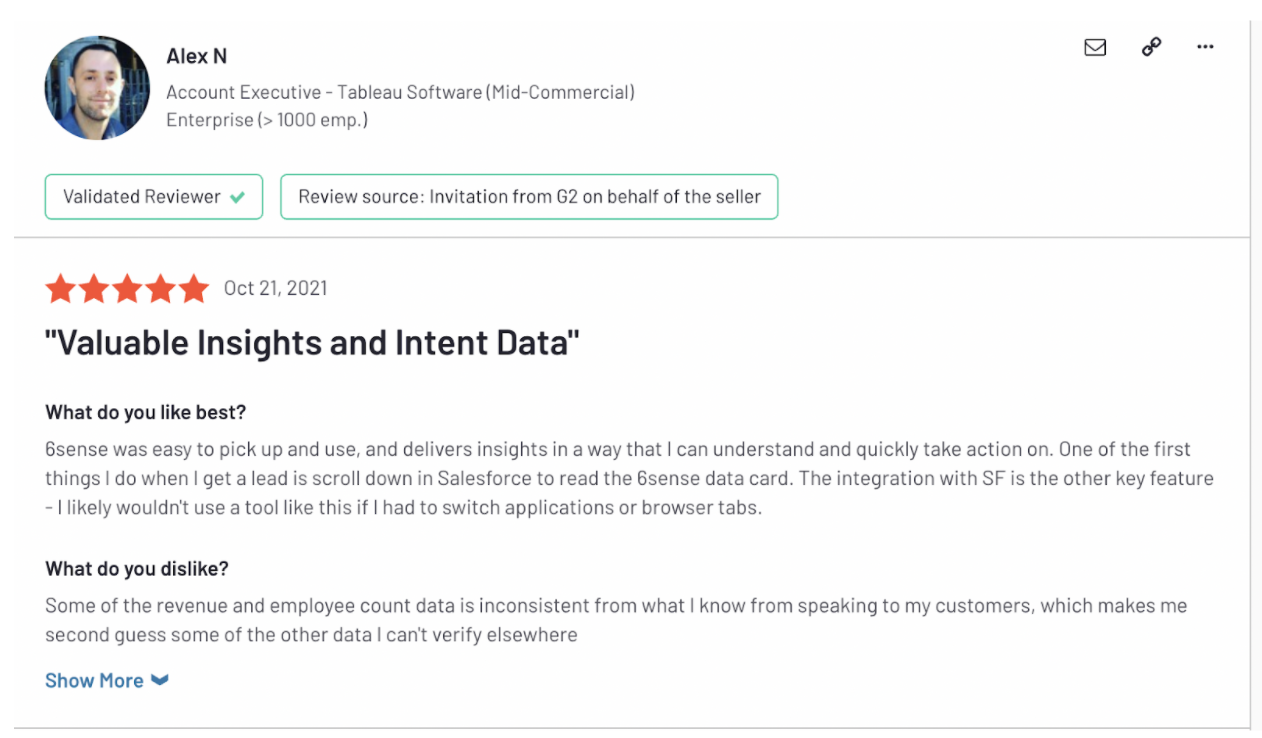Click the Enterprise (> 1000 emp.) label

tap(267, 120)
